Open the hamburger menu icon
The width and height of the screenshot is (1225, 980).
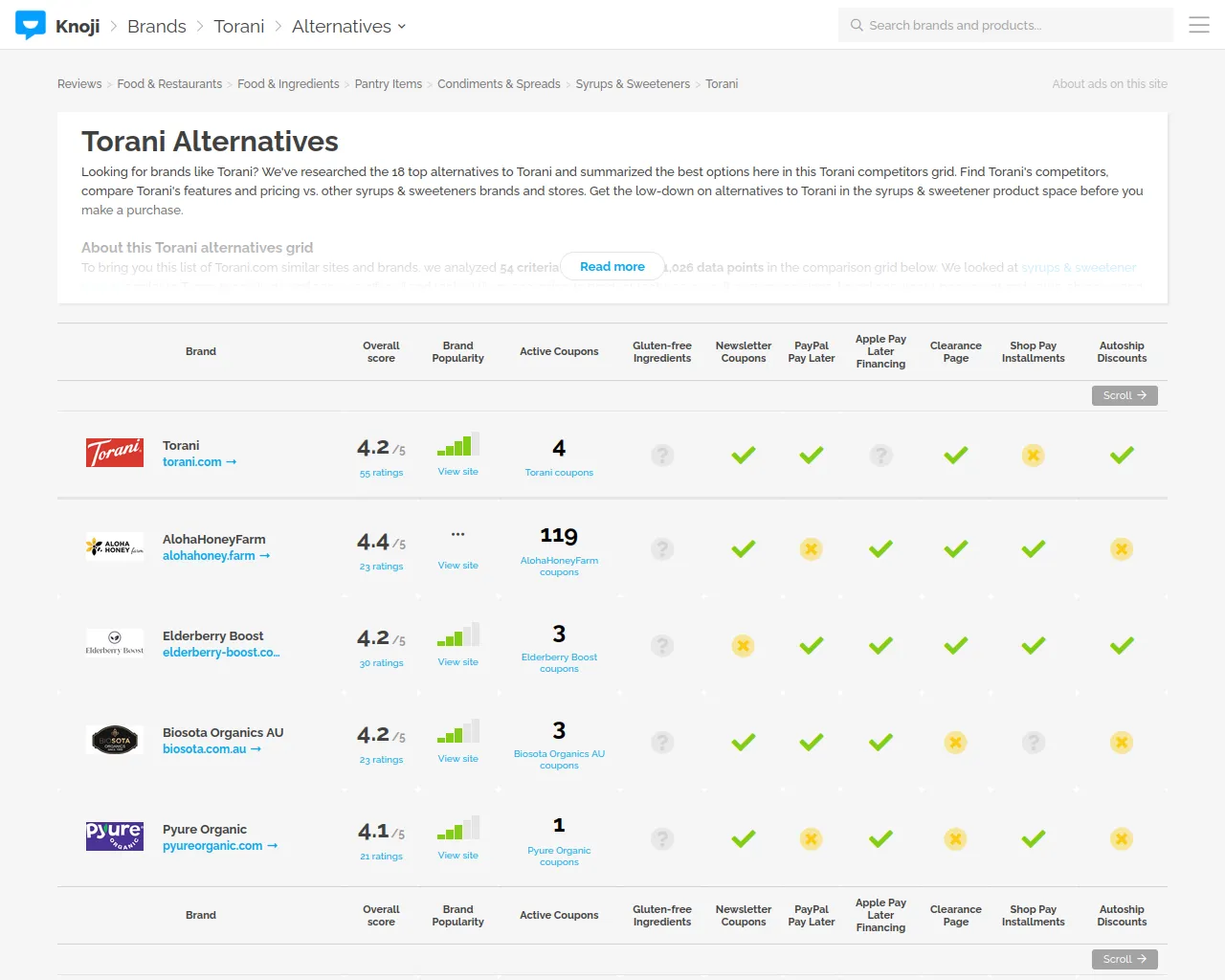1199,25
